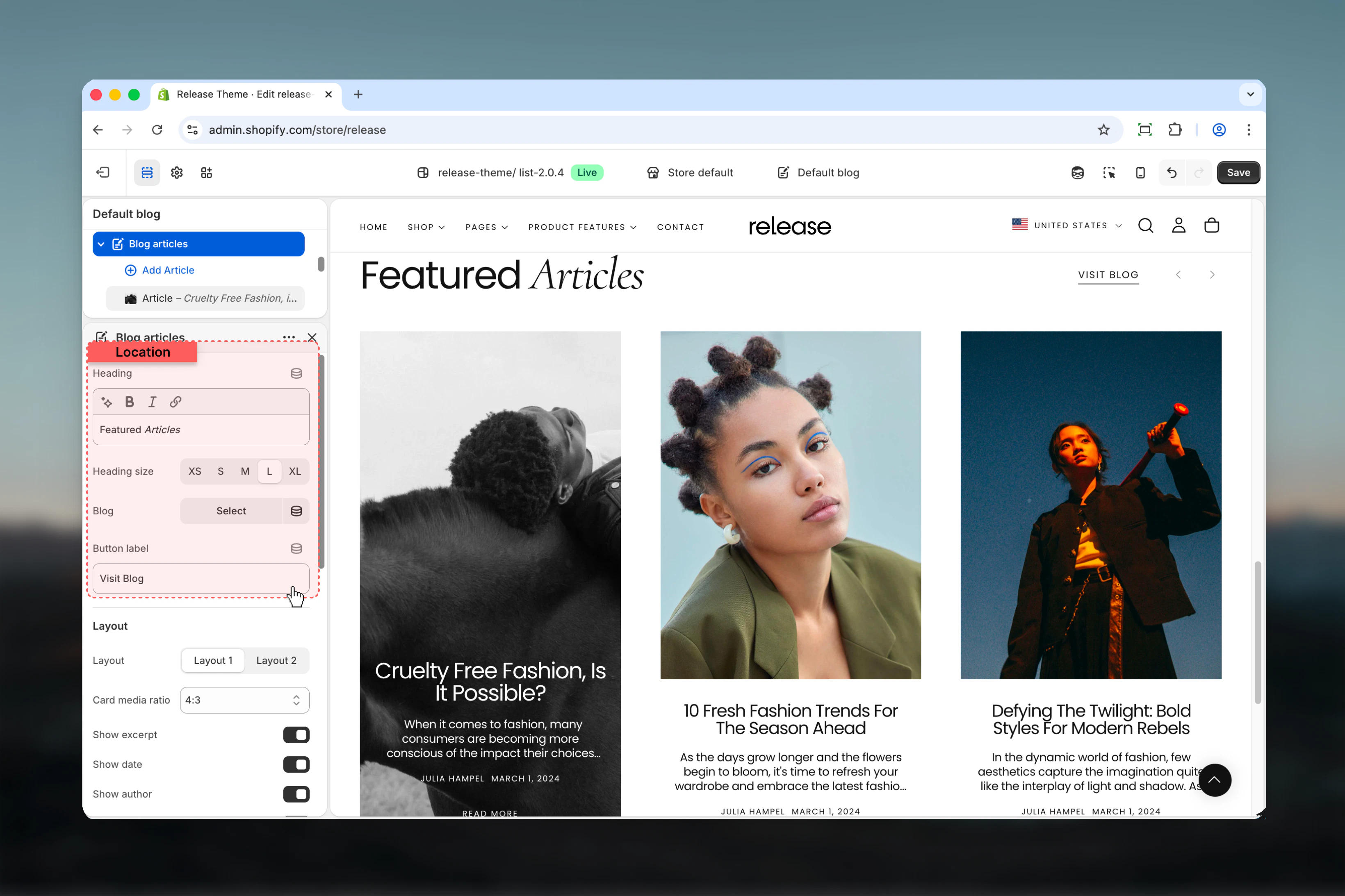Viewport: 1345px width, 896px height.
Task: Insert a link in heading
Action: [176, 402]
